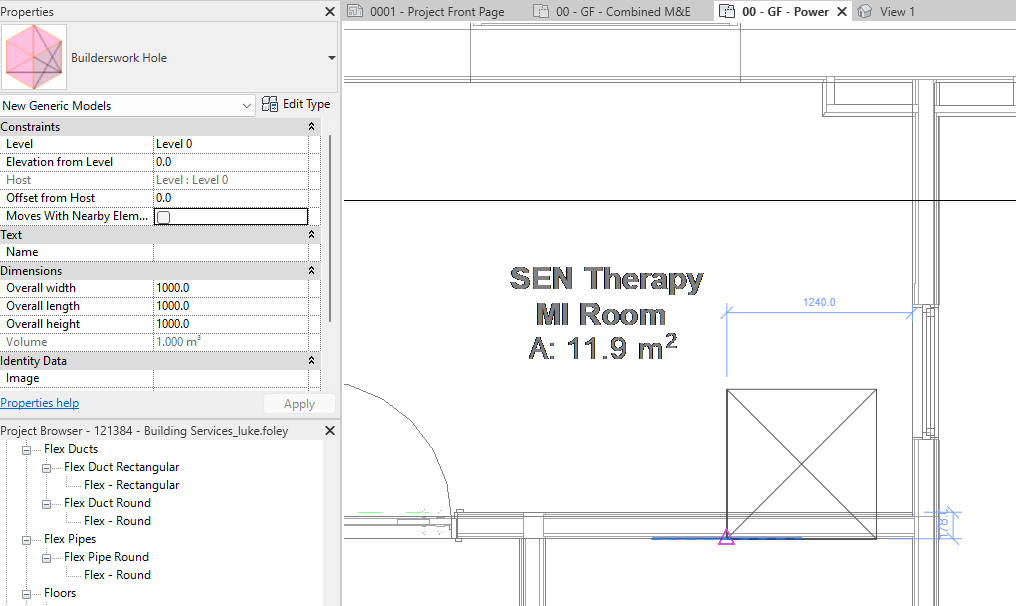This screenshot has height=606, width=1016.
Task: Close the Project Browser panel
Action: click(x=330, y=430)
